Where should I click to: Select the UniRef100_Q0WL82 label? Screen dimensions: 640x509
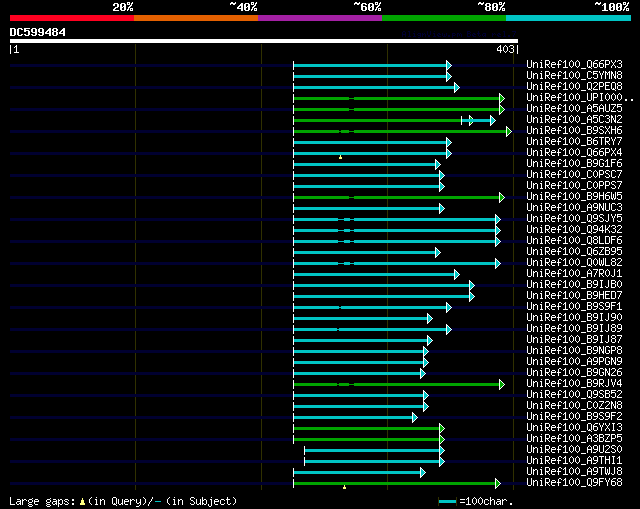coord(574,263)
